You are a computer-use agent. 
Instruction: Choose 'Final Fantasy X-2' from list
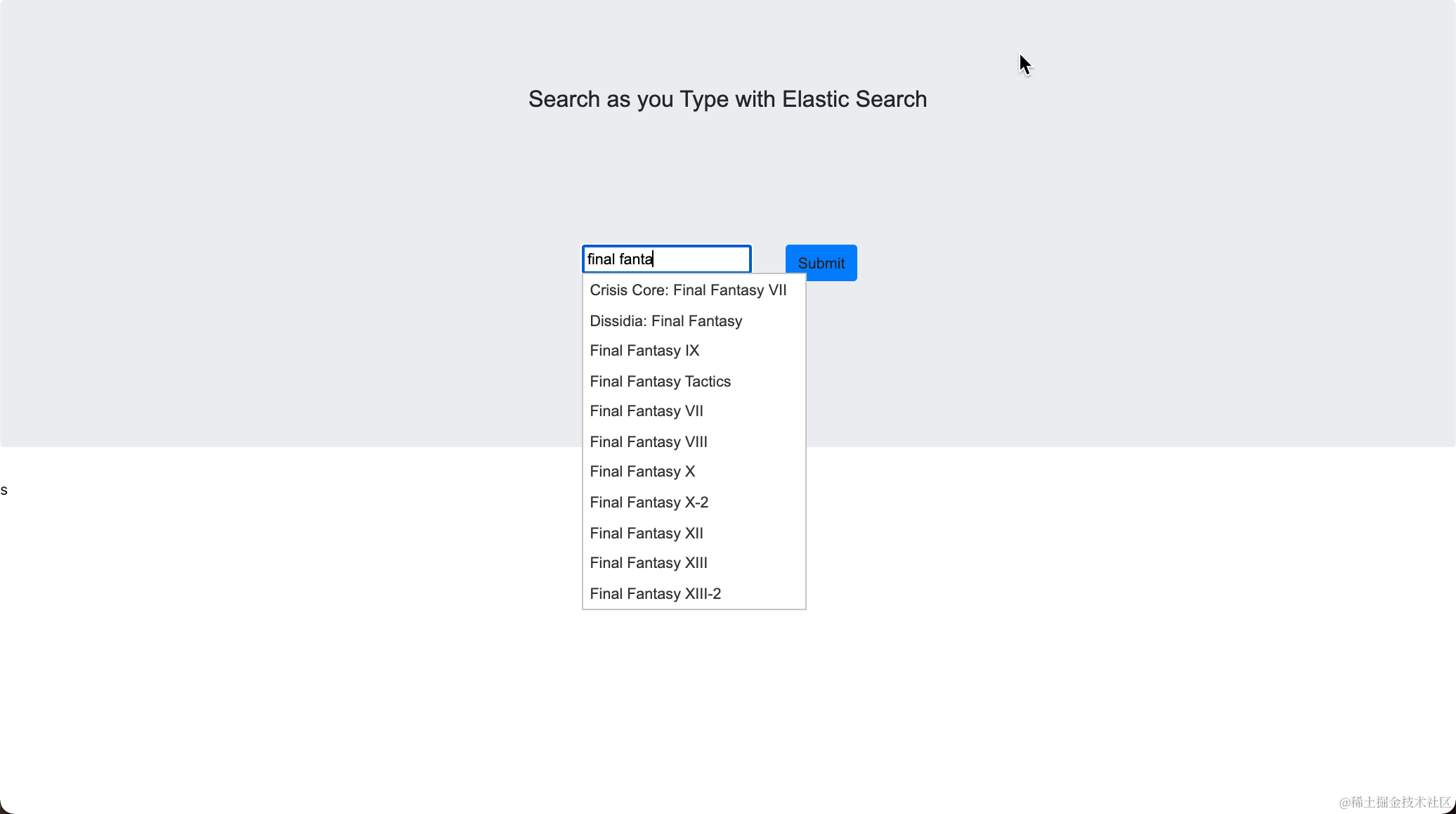(x=649, y=503)
